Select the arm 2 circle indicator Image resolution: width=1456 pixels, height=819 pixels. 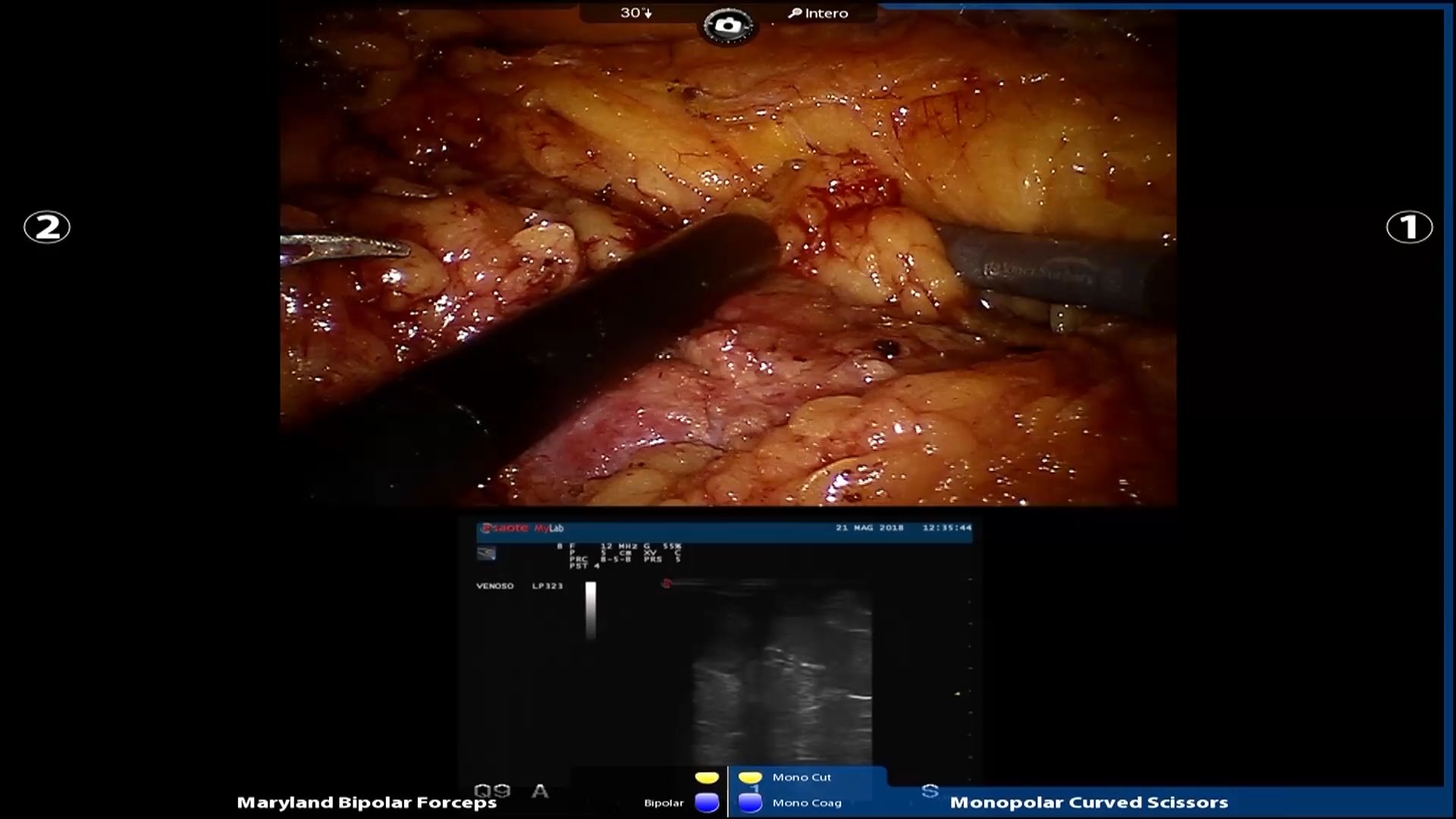tap(47, 227)
